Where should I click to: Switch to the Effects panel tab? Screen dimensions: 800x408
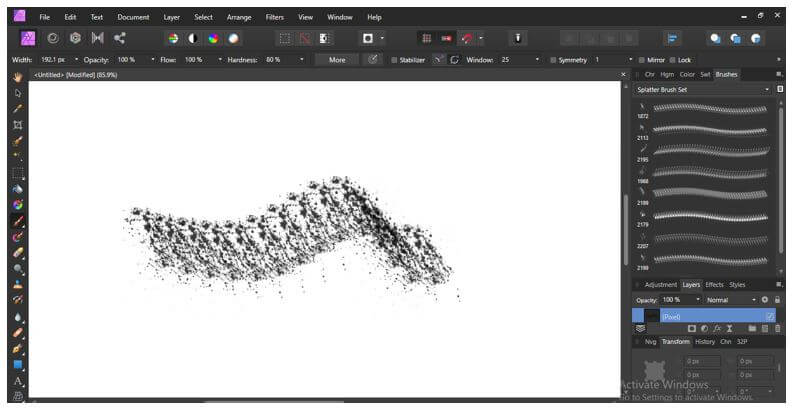pos(714,285)
